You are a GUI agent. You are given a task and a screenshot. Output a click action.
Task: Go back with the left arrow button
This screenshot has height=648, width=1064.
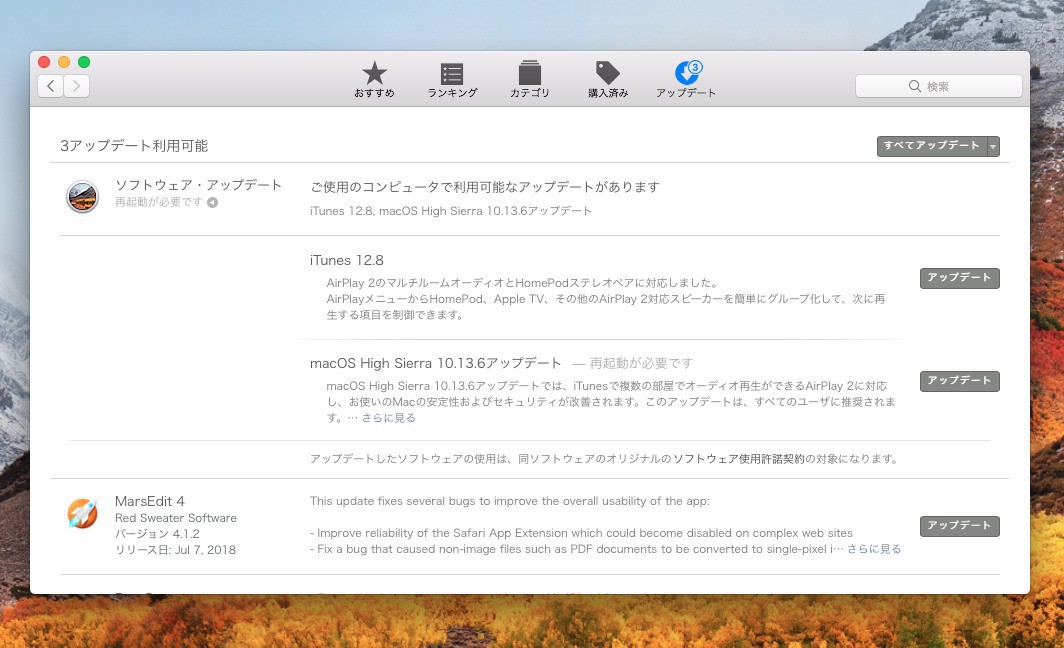click(x=50, y=86)
